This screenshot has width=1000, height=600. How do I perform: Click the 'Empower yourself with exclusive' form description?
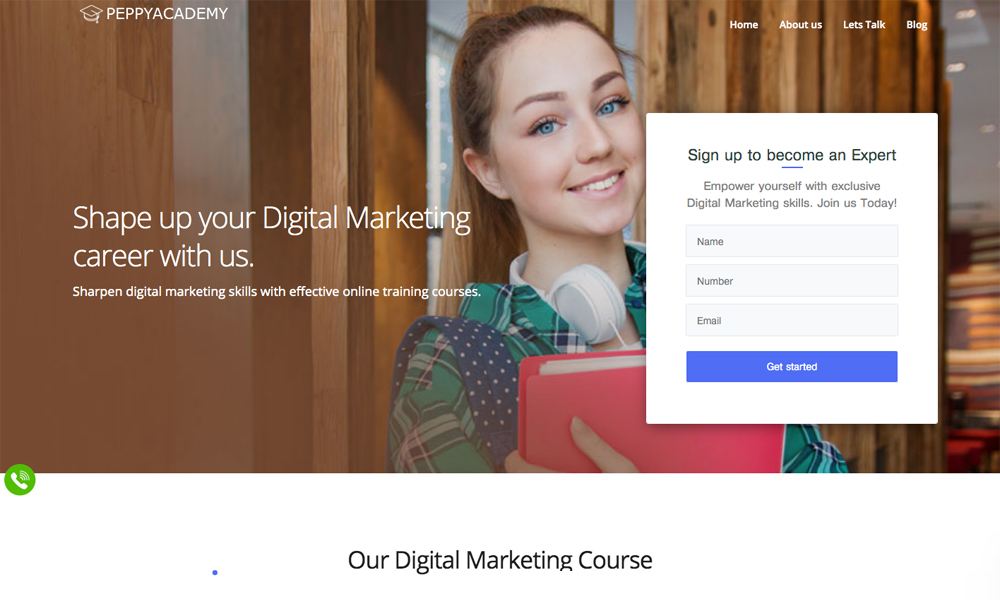tap(791, 186)
